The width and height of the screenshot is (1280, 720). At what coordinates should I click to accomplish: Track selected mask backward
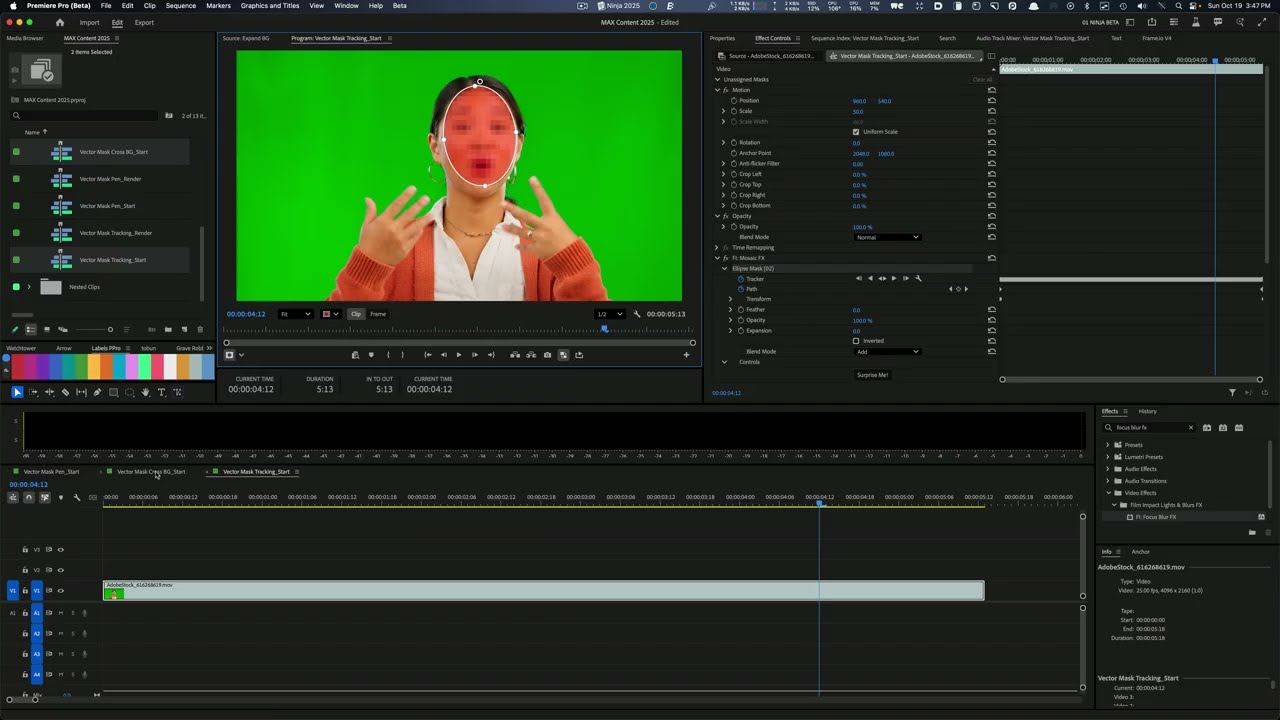(x=870, y=278)
